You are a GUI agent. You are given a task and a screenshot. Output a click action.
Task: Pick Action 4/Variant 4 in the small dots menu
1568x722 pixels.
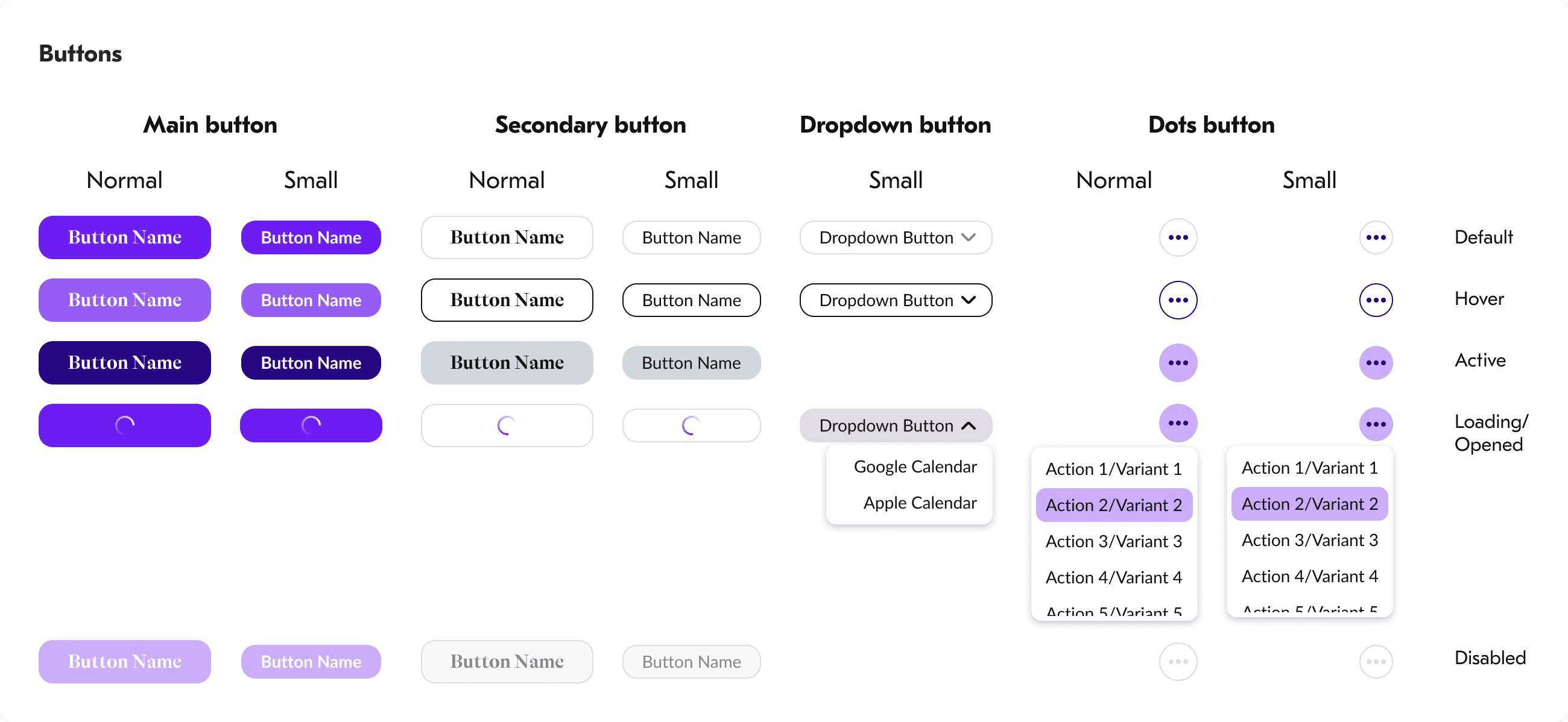1309,576
